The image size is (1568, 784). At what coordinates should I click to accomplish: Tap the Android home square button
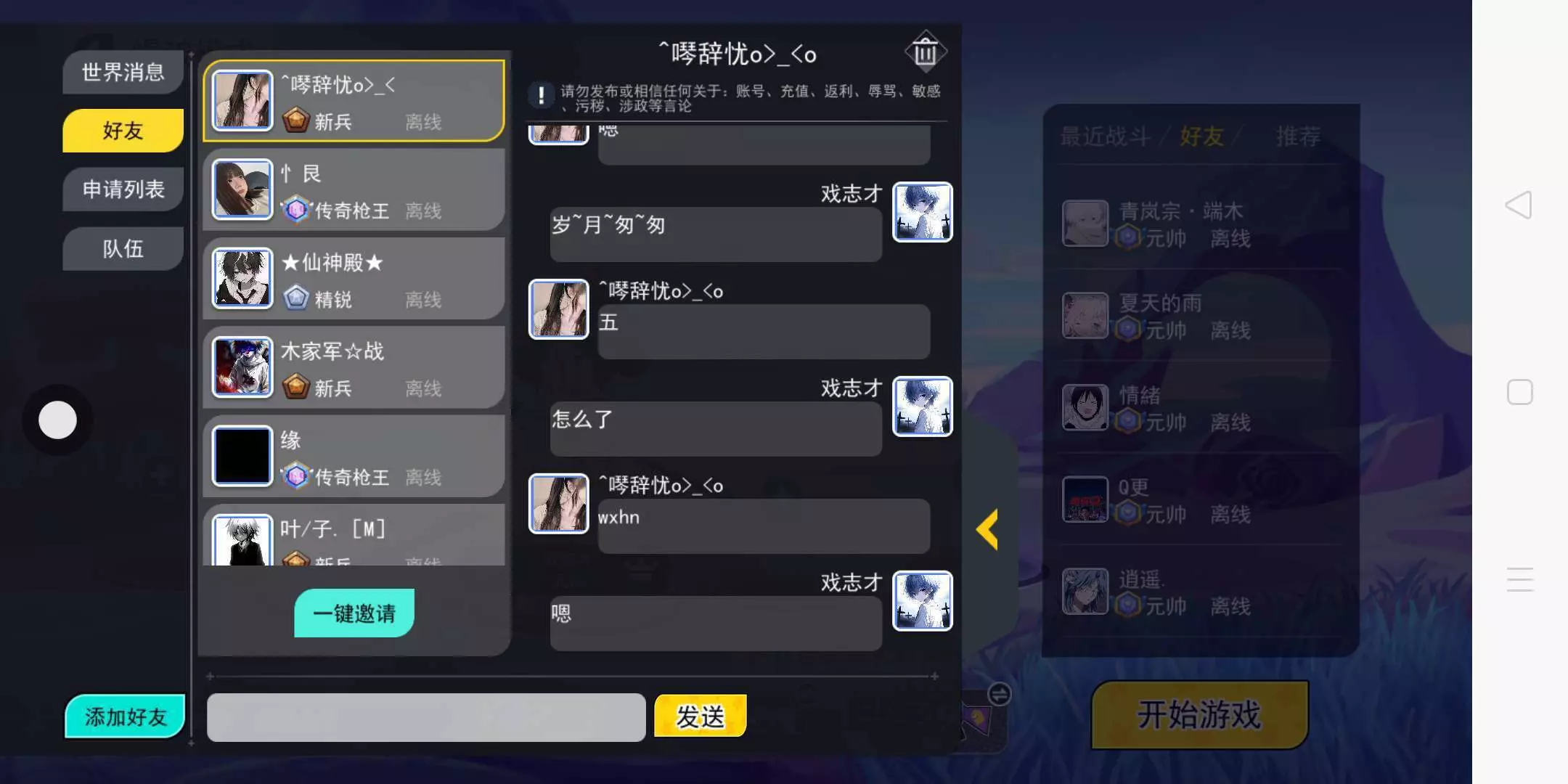pyautogui.click(x=1519, y=392)
